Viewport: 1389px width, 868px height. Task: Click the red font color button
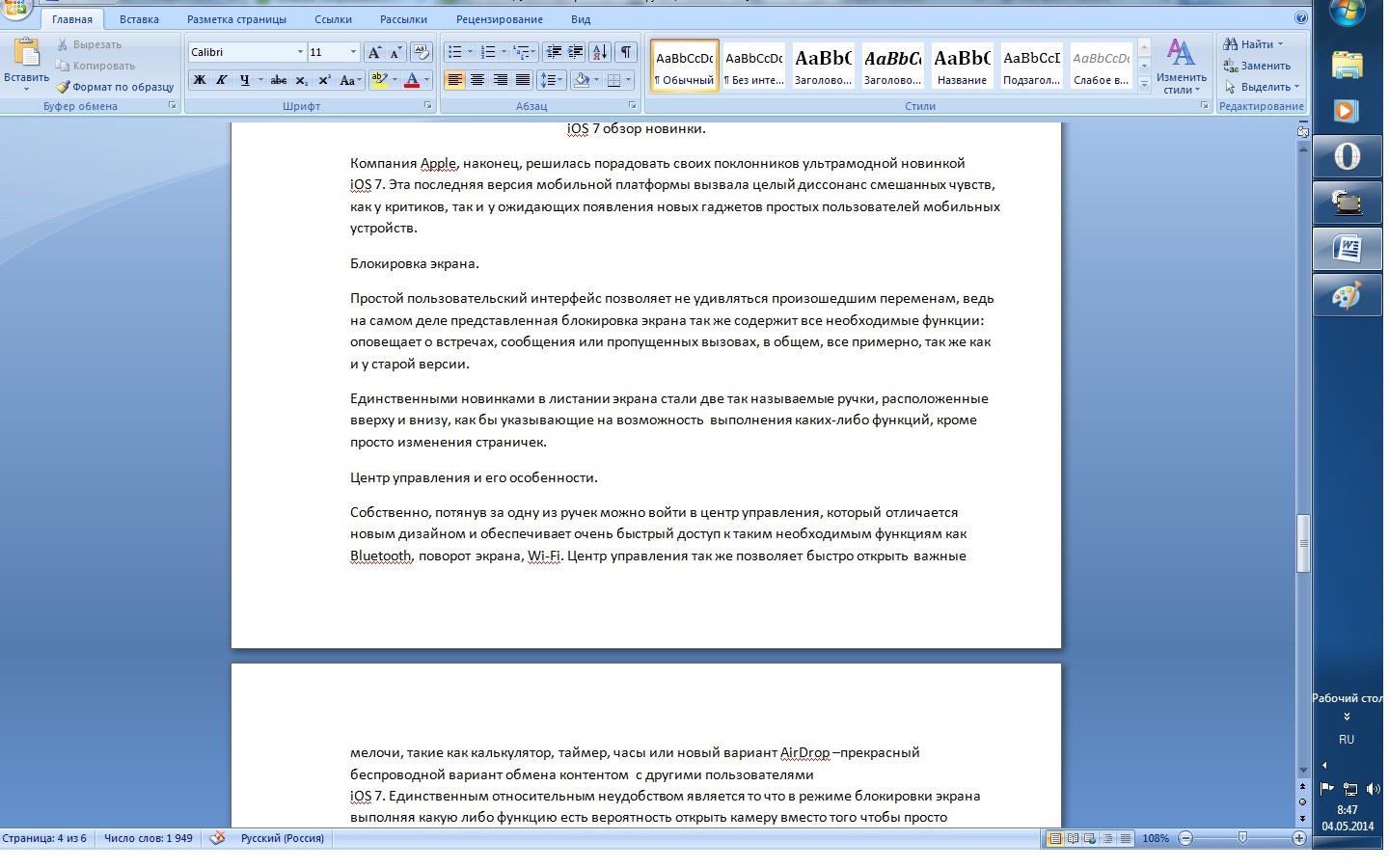click(x=412, y=80)
